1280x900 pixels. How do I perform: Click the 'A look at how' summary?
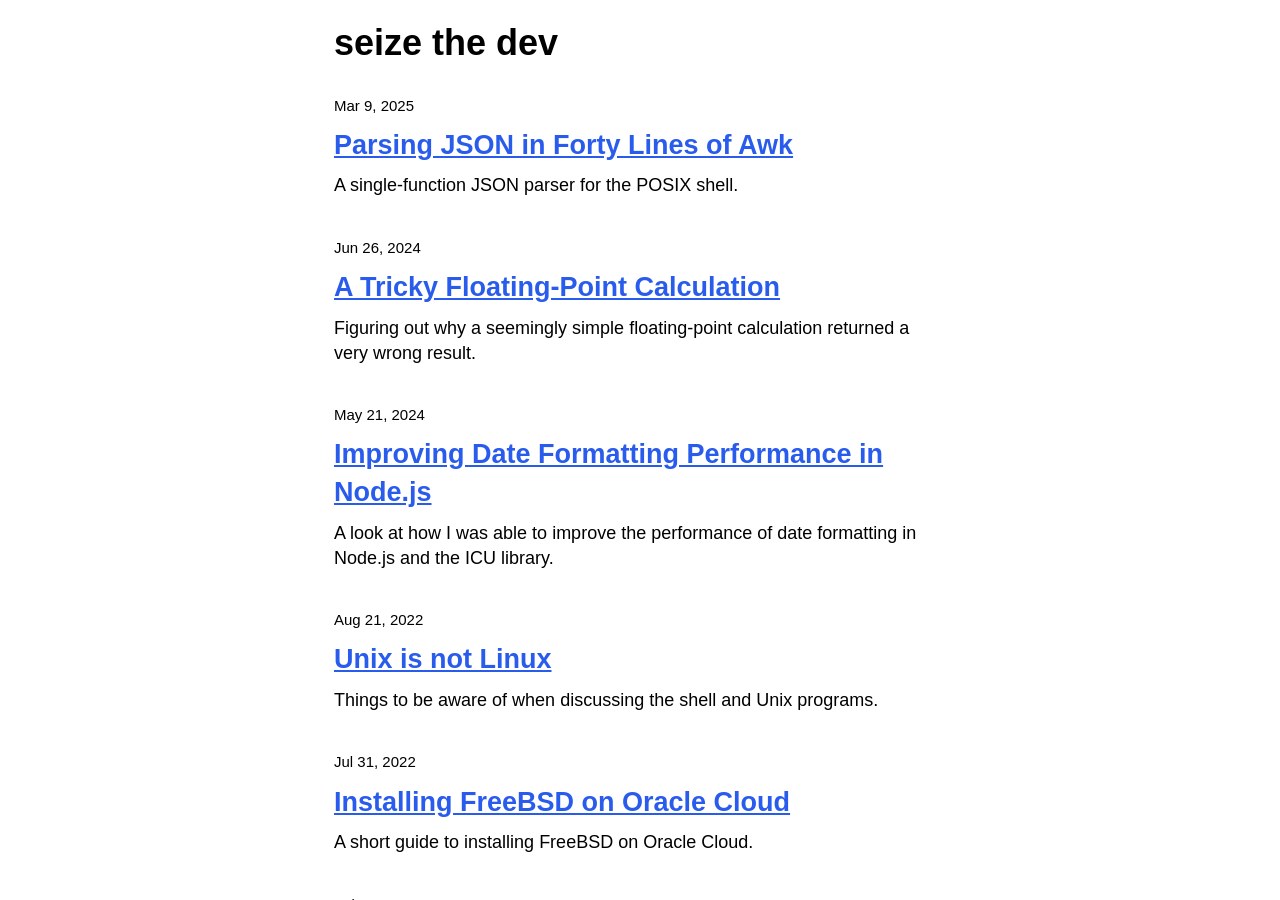click(x=624, y=533)
